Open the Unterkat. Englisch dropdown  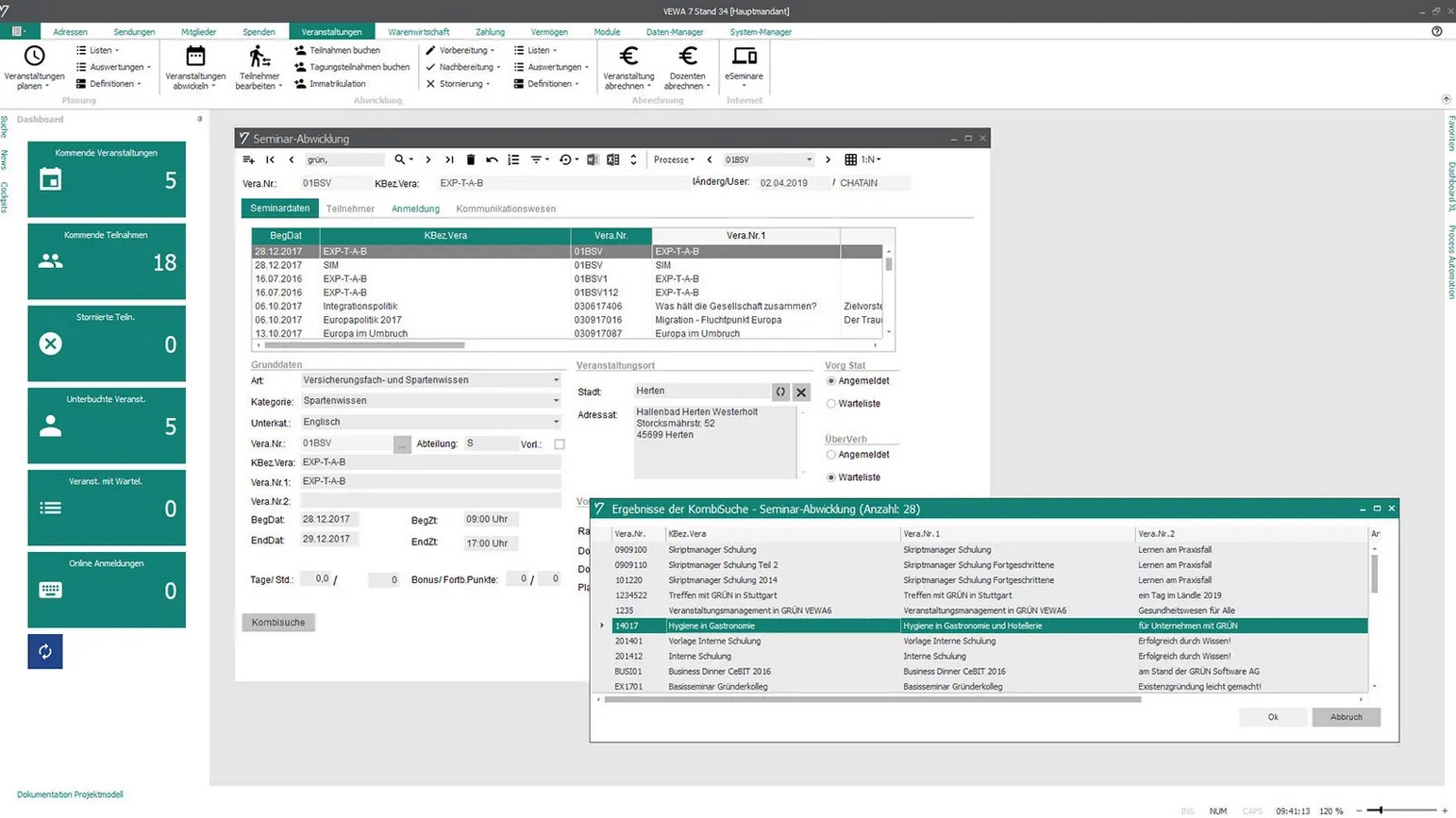(556, 422)
